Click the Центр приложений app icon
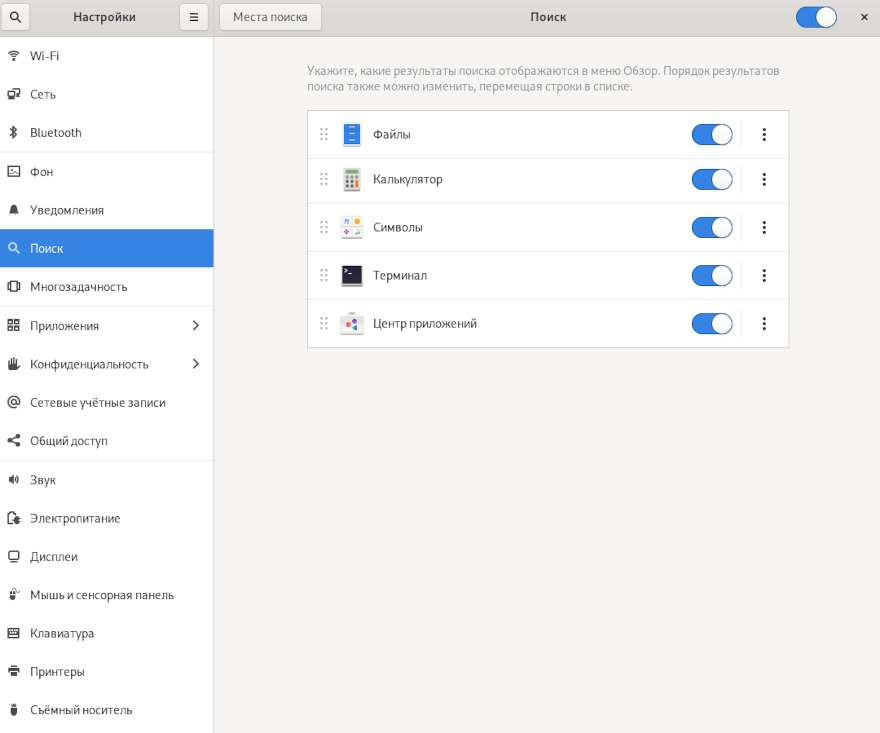The height and width of the screenshot is (733, 880). coord(351,324)
